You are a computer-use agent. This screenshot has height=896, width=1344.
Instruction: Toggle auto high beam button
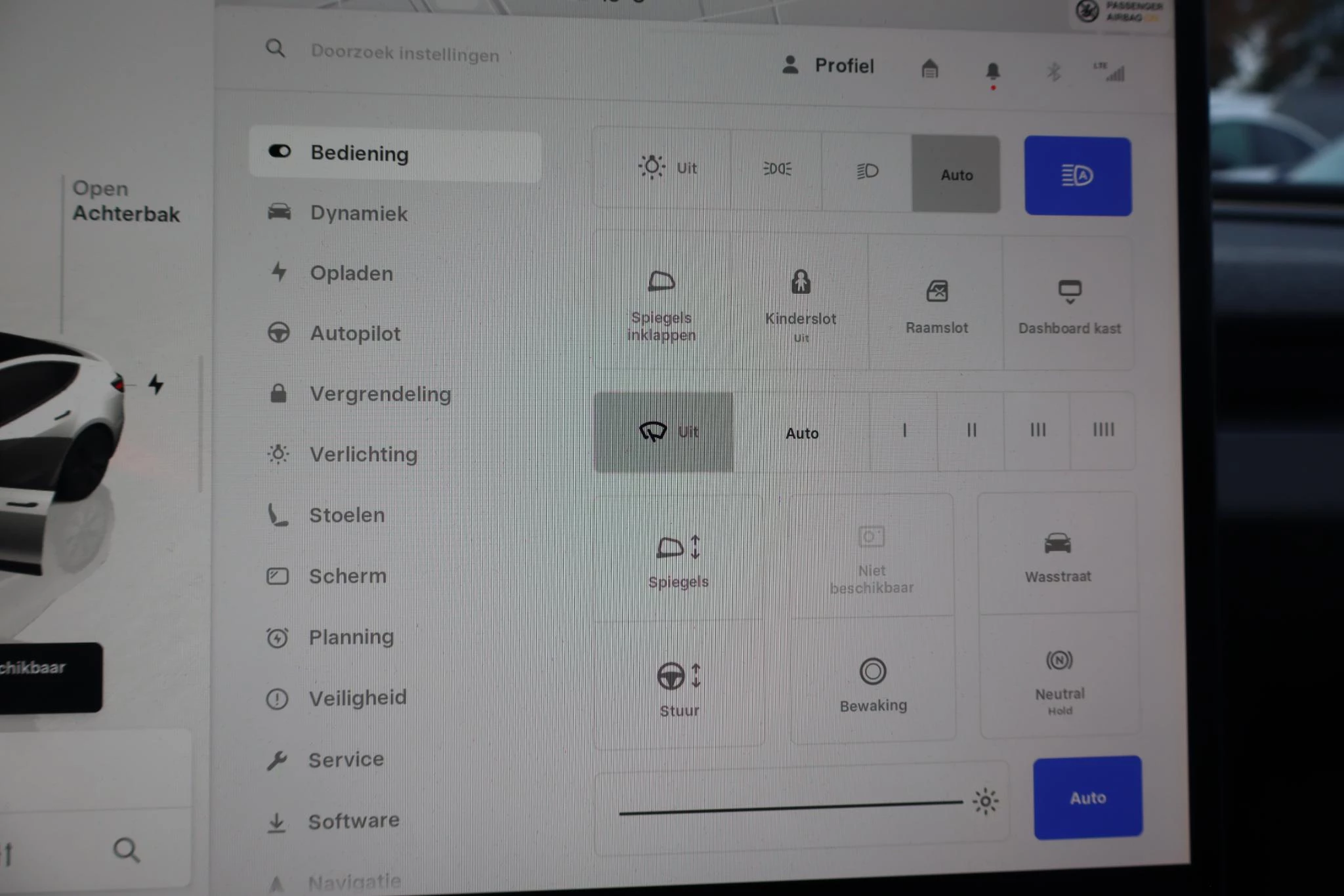[x=1077, y=176]
